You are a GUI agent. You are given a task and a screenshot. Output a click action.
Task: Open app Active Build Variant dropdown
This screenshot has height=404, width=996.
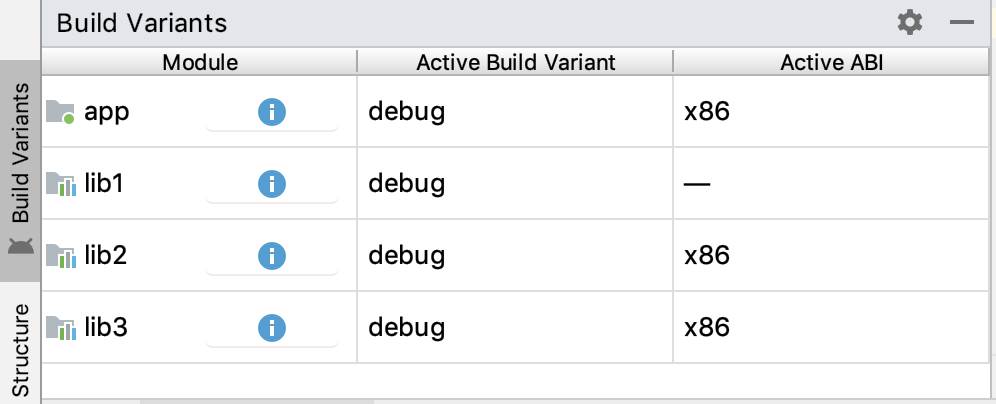coord(515,112)
